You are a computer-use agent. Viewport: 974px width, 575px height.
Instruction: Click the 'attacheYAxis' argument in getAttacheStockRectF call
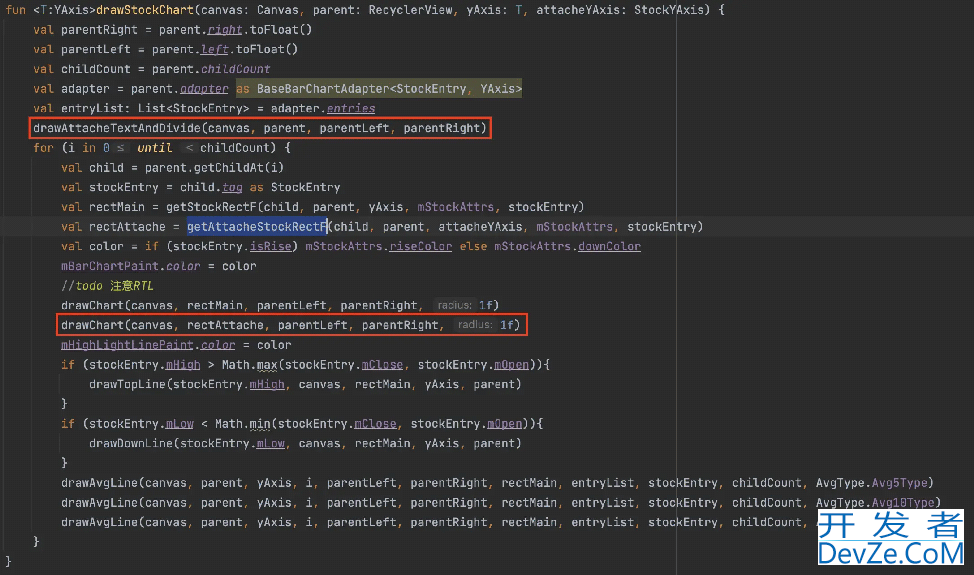click(x=480, y=227)
